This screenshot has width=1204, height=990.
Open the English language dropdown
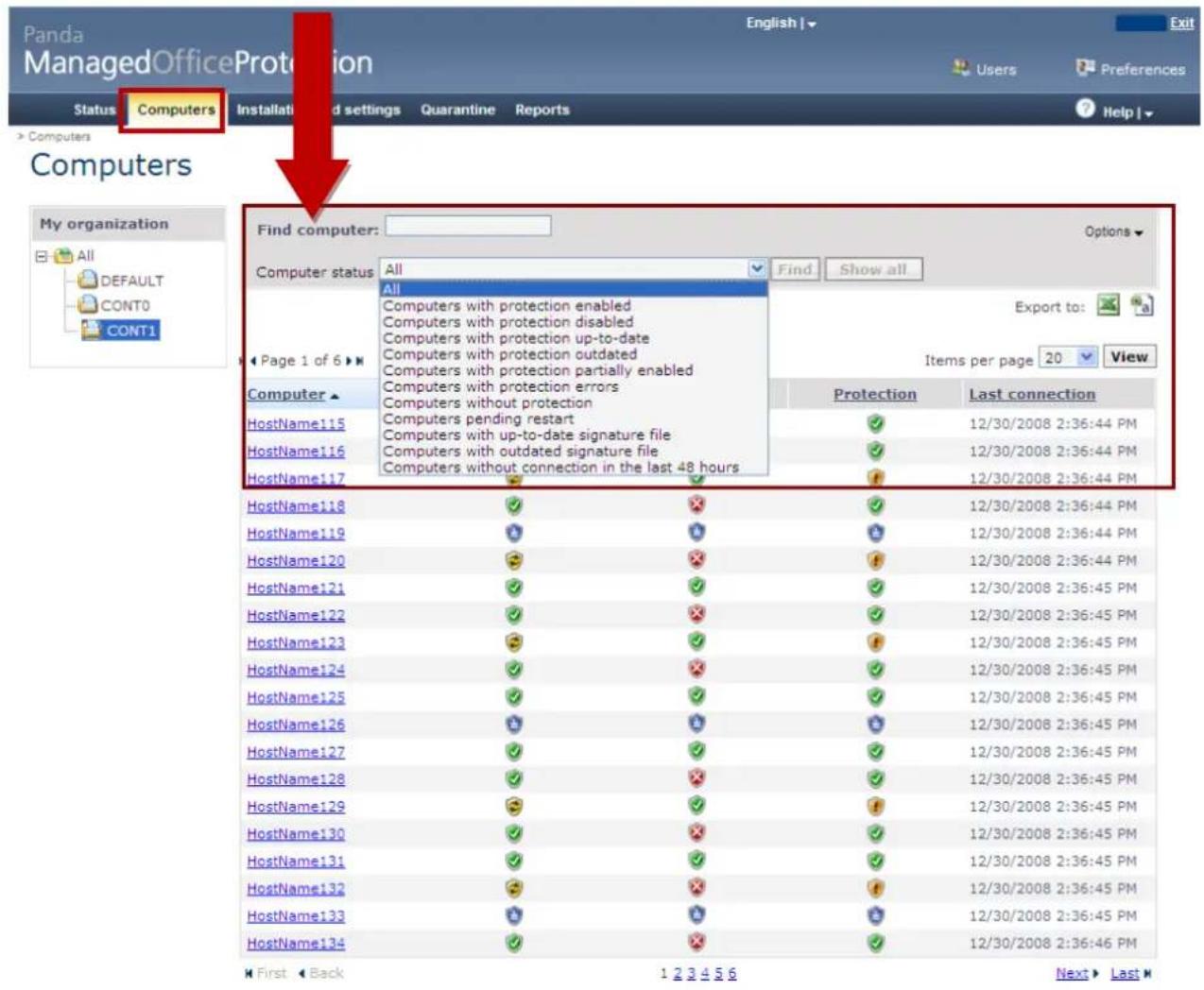[781, 23]
